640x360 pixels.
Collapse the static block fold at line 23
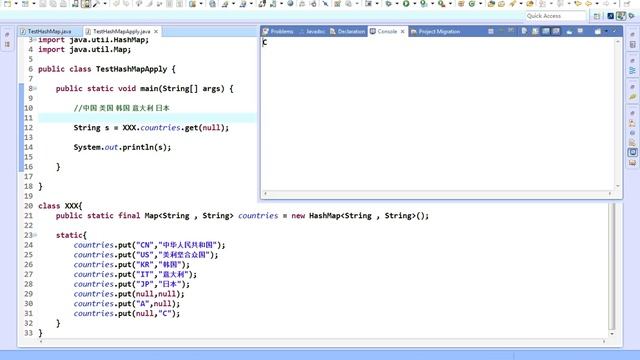point(35,235)
